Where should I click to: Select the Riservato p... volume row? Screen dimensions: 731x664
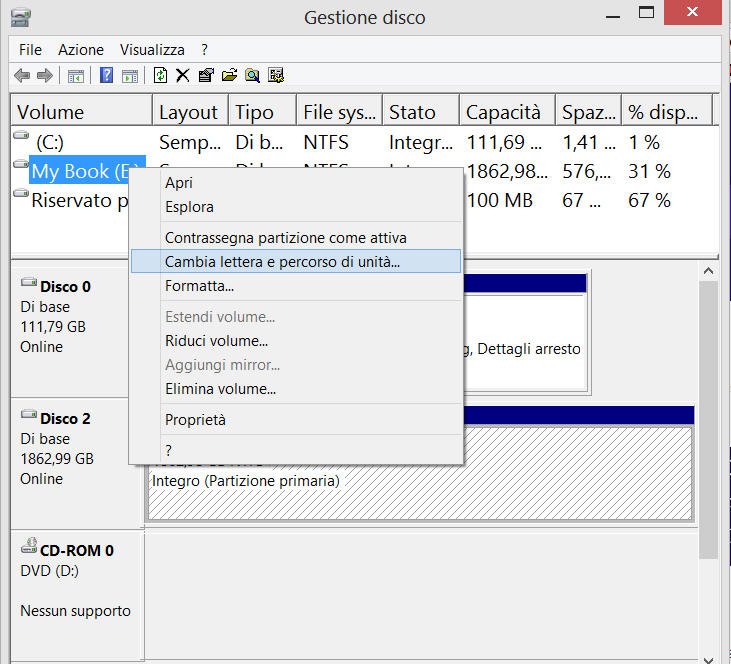tap(79, 201)
